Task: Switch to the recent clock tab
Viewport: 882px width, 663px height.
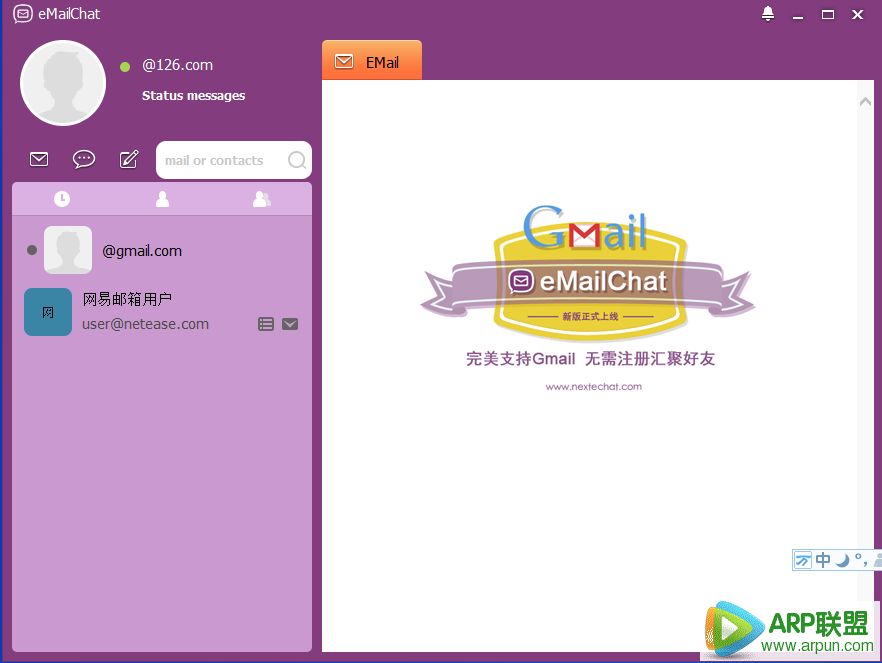Action: 62,199
